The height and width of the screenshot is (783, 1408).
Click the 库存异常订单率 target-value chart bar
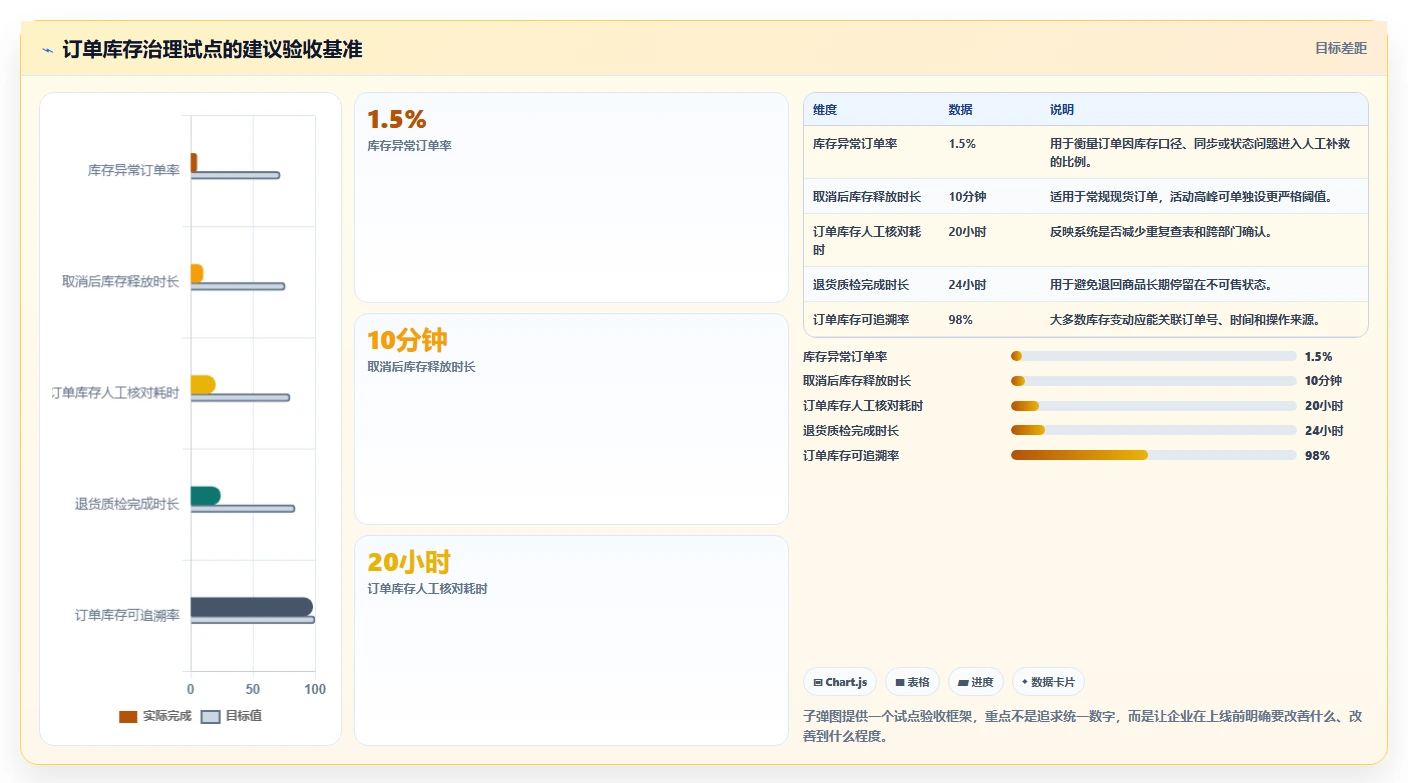pyautogui.click(x=235, y=175)
